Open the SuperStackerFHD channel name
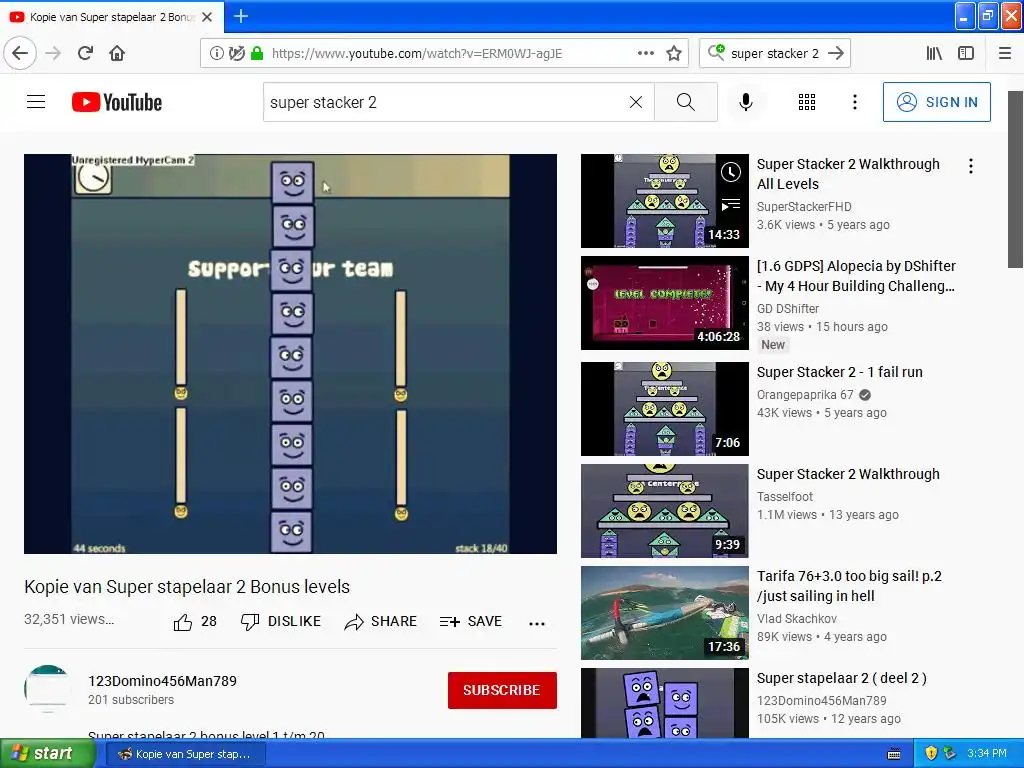 pos(804,206)
